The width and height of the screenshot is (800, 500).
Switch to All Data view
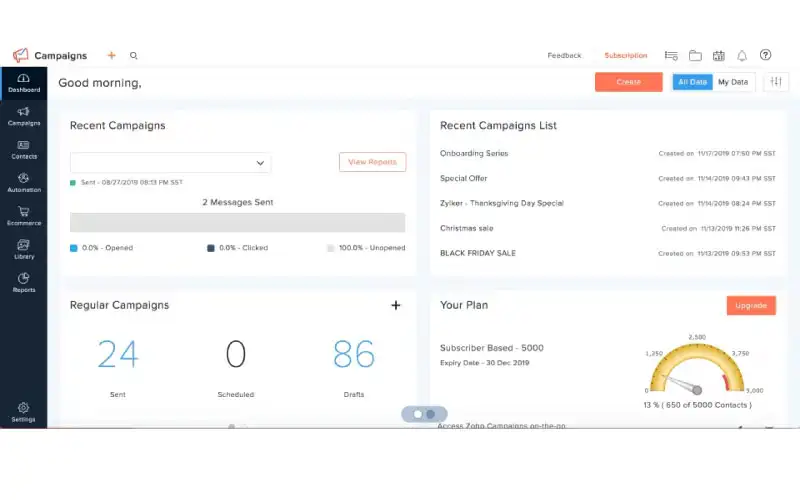tap(692, 82)
